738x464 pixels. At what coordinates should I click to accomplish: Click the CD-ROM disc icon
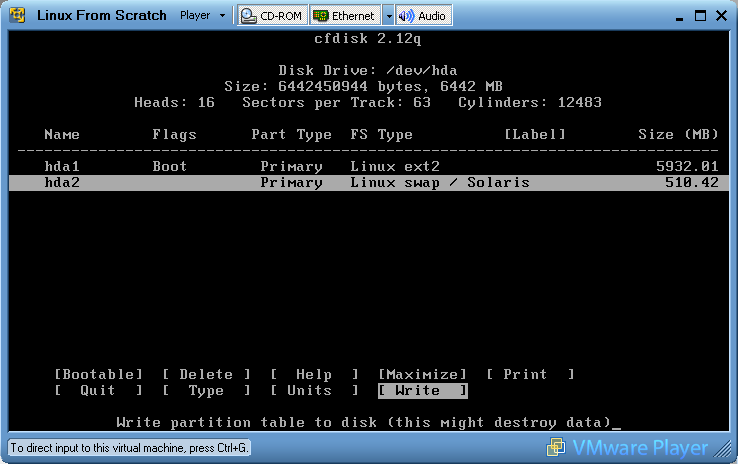pyautogui.click(x=248, y=16)
